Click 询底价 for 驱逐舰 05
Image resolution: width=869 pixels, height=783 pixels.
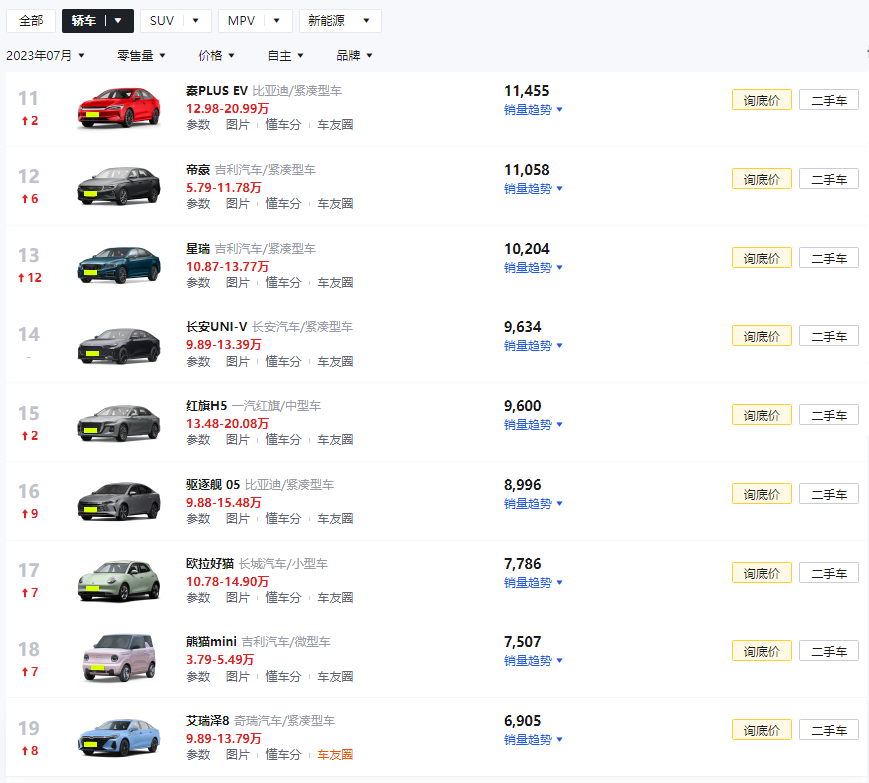pos(761,494)
